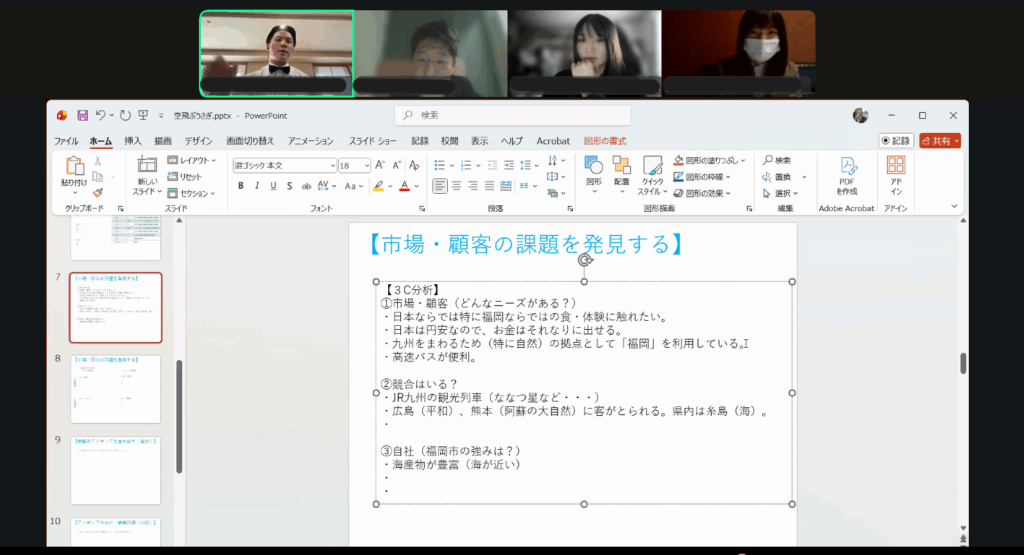Switch to the Animations (アニメーション) tab

tap(310, 141)
